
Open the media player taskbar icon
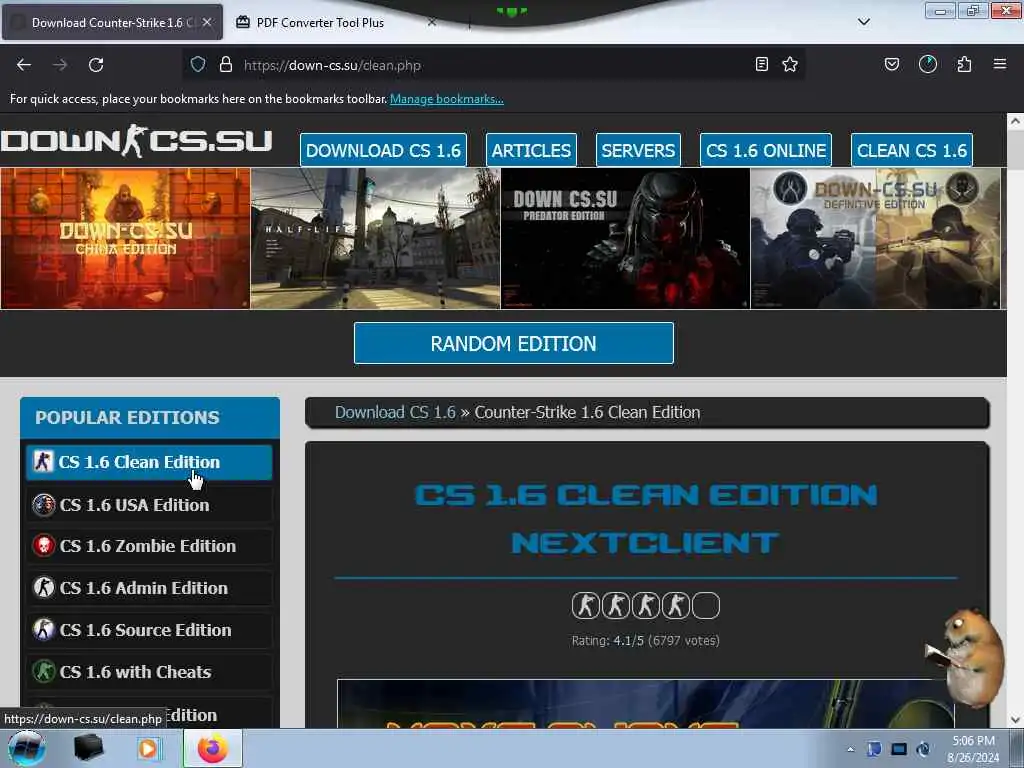click(x=148, y=749)
